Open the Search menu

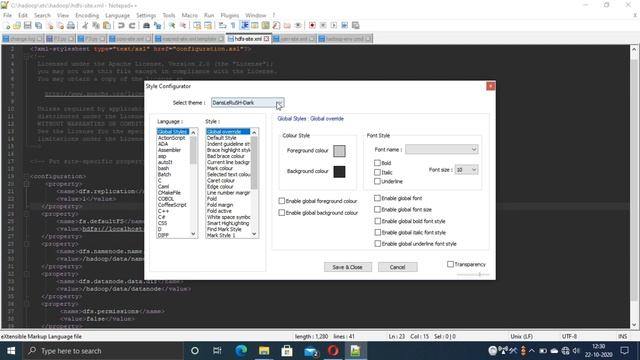pos(42,15)
